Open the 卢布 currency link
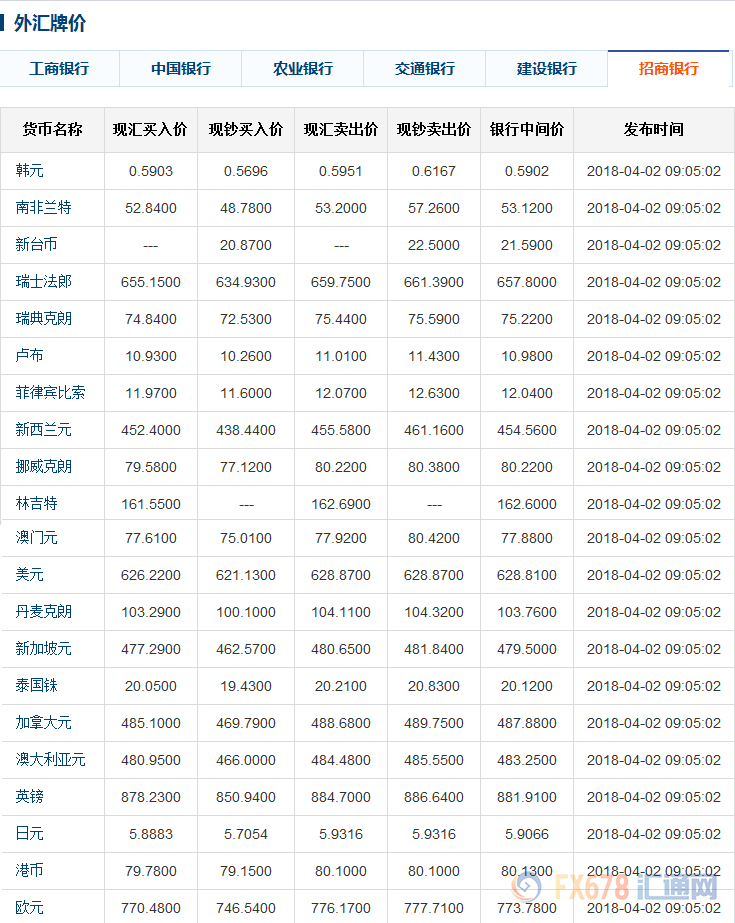735x923 pixels. (29, 356)
